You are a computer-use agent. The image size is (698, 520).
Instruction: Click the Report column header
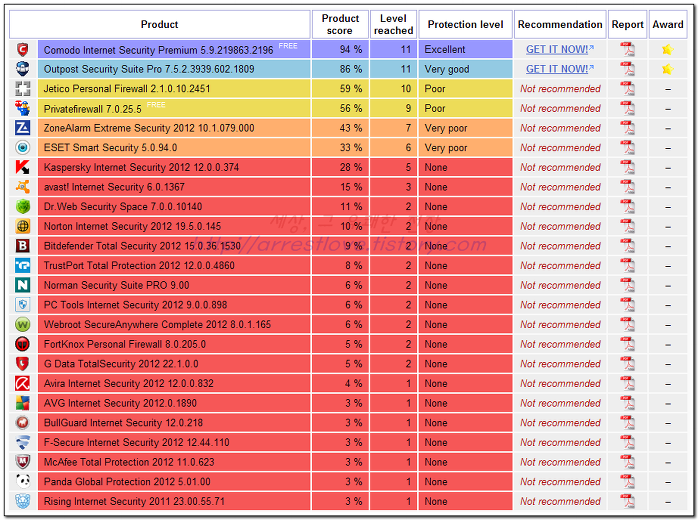(x=628, y=24)
